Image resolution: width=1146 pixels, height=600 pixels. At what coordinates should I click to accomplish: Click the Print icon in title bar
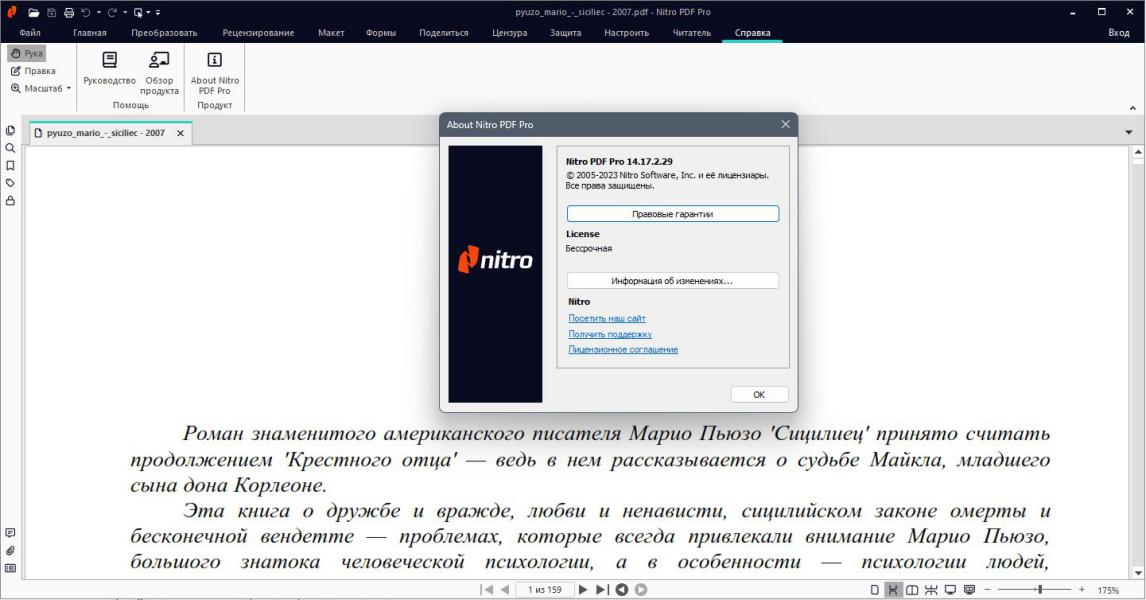(x=69, y=12)
